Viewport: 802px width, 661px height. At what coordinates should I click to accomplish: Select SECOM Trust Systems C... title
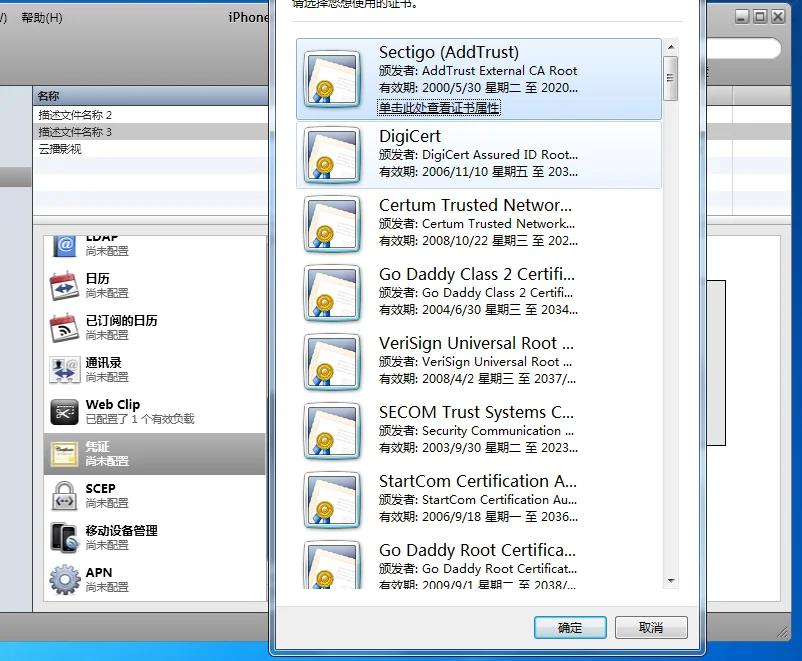pyautogui.click(x=476, y=412)
